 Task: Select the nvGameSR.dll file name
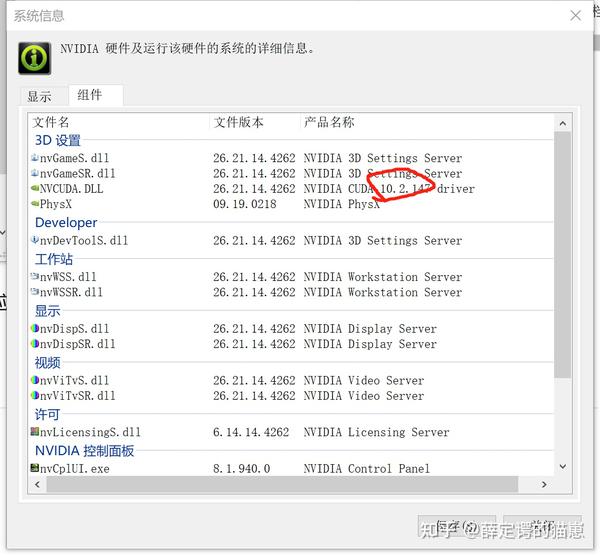pos(78,173)
